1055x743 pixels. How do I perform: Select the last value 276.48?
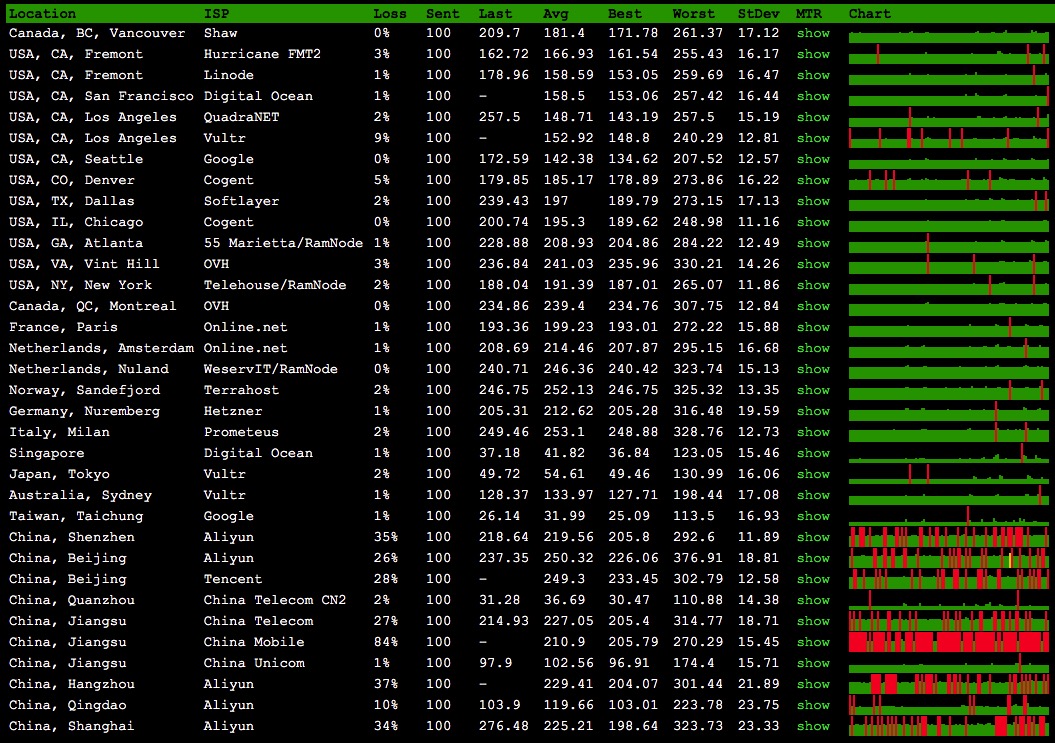coord(504,726)
